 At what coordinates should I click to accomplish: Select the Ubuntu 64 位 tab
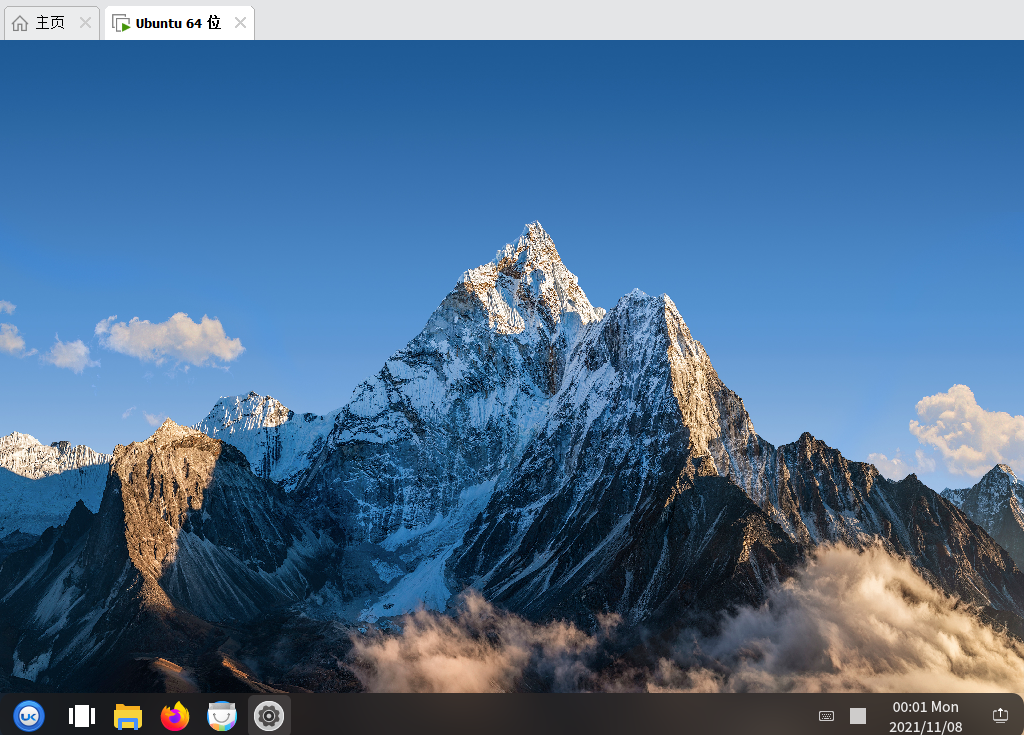pos(178,21)
